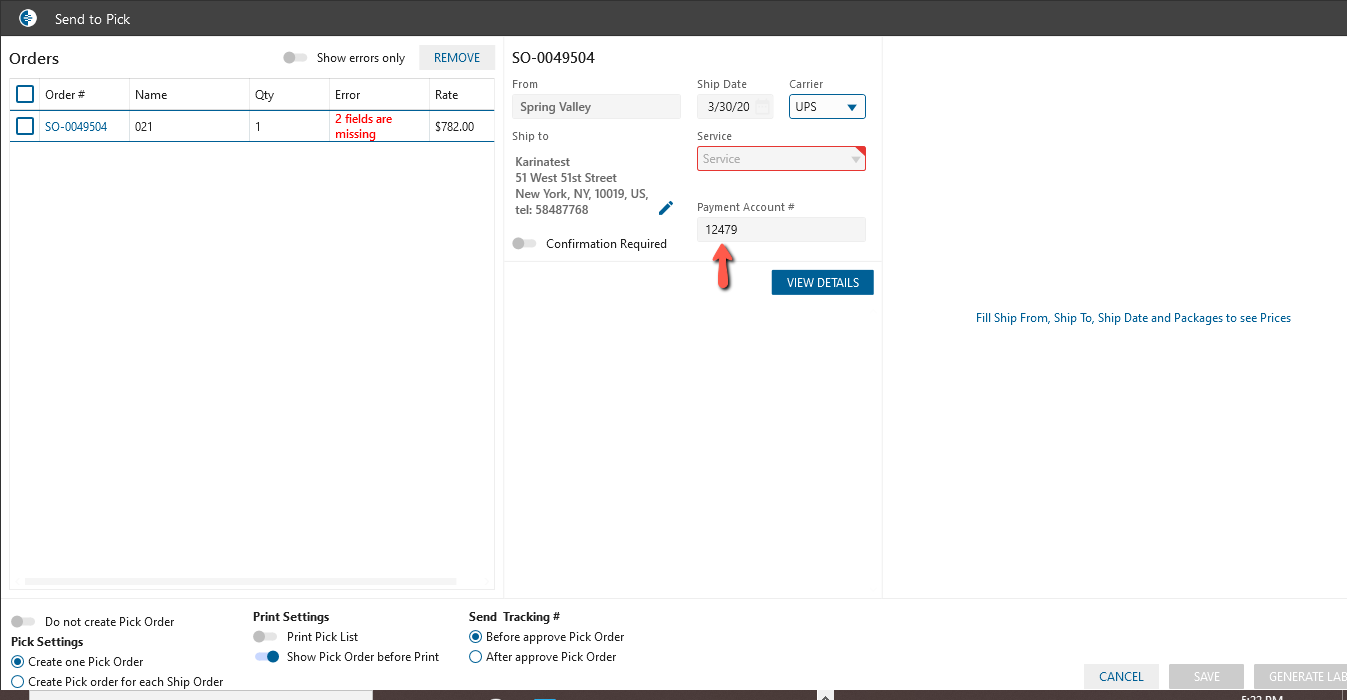Click the VIEW DETAILS button
Viewport: 1347px width, 700px height.
[823, 283]
